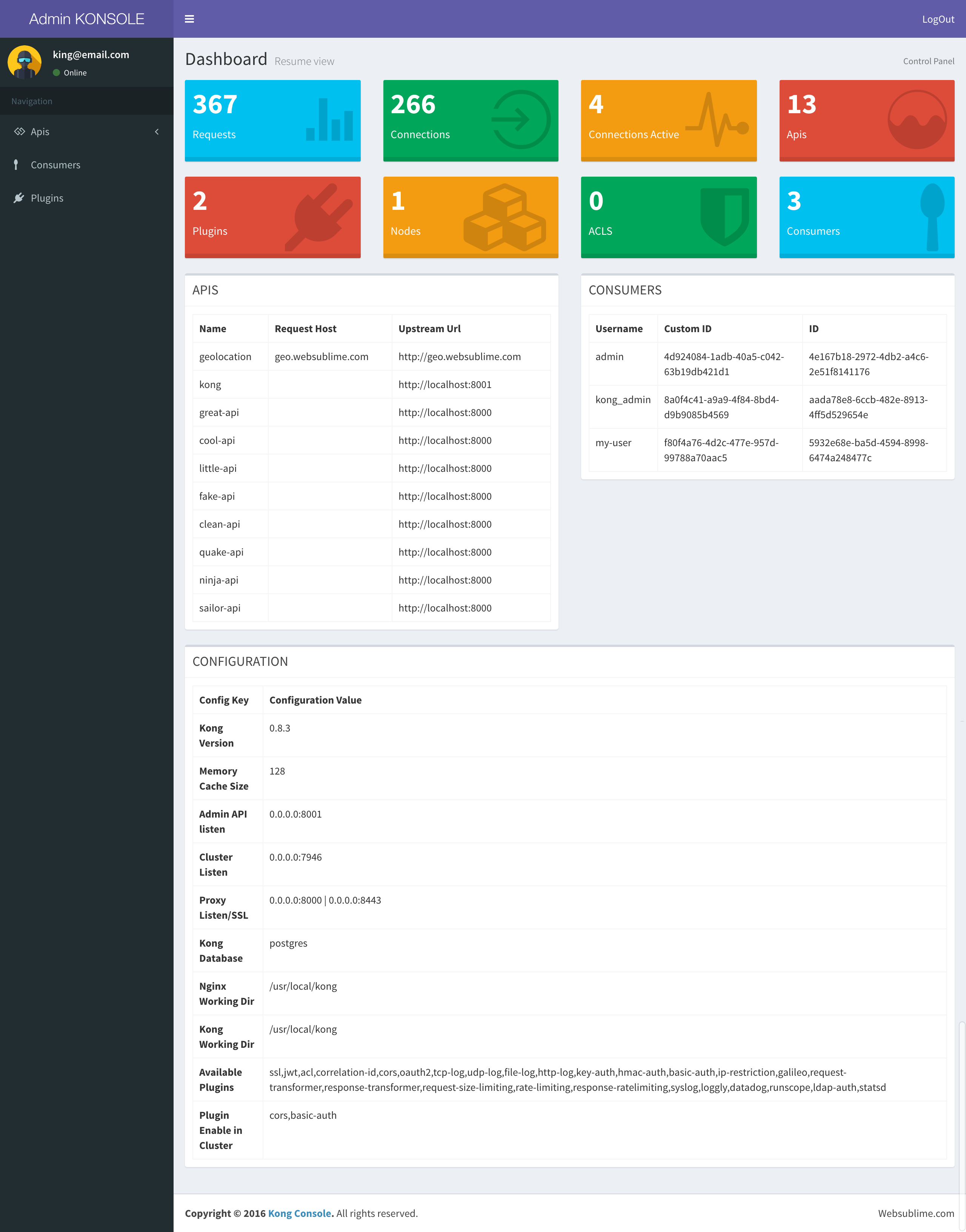Viewport: 966px width, 1232px height.
Task: Click the kong_admin consumer username
Action: pyautogui.click(x=623, y=399)
